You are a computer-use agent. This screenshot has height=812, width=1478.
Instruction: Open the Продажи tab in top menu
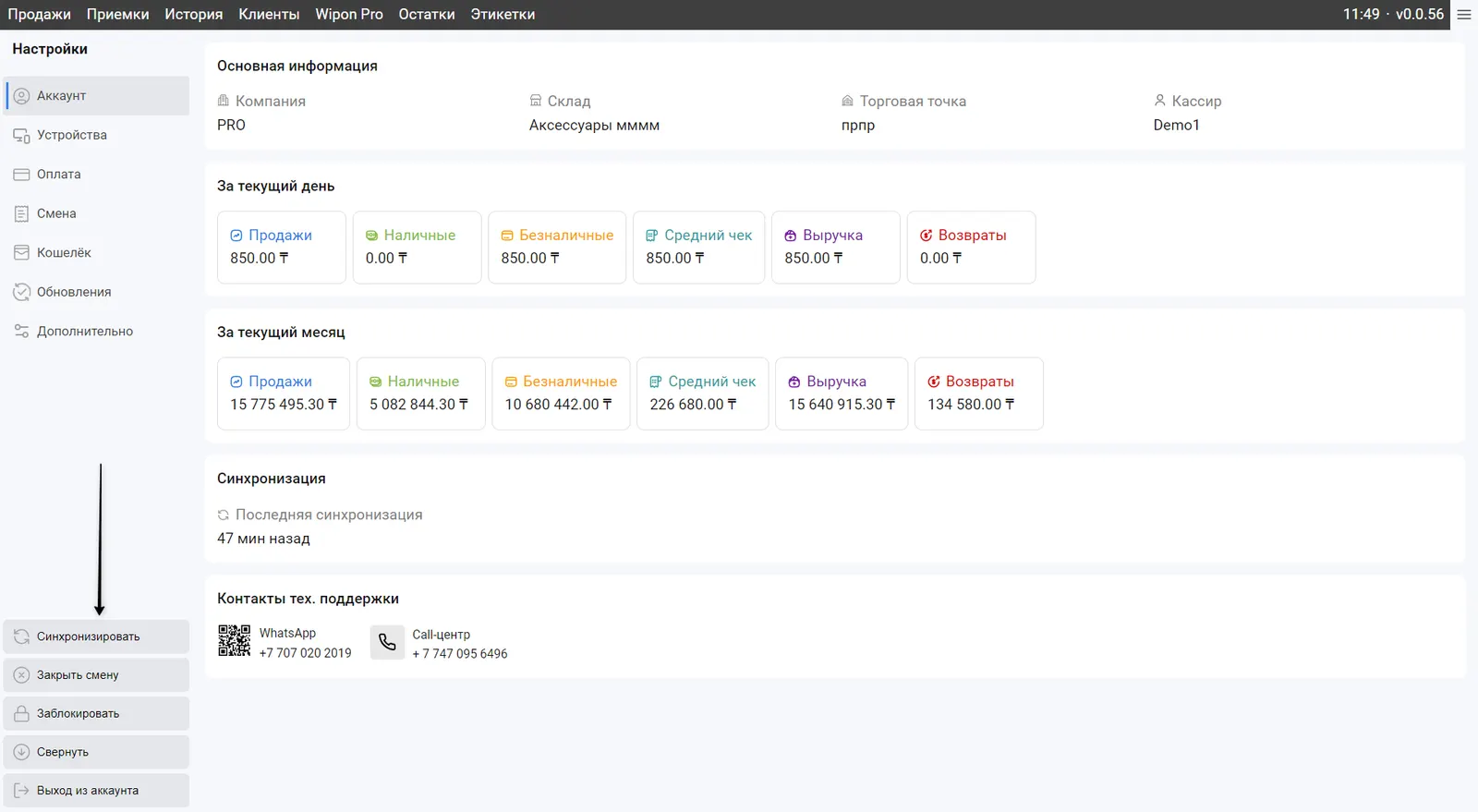pos(39,15)
